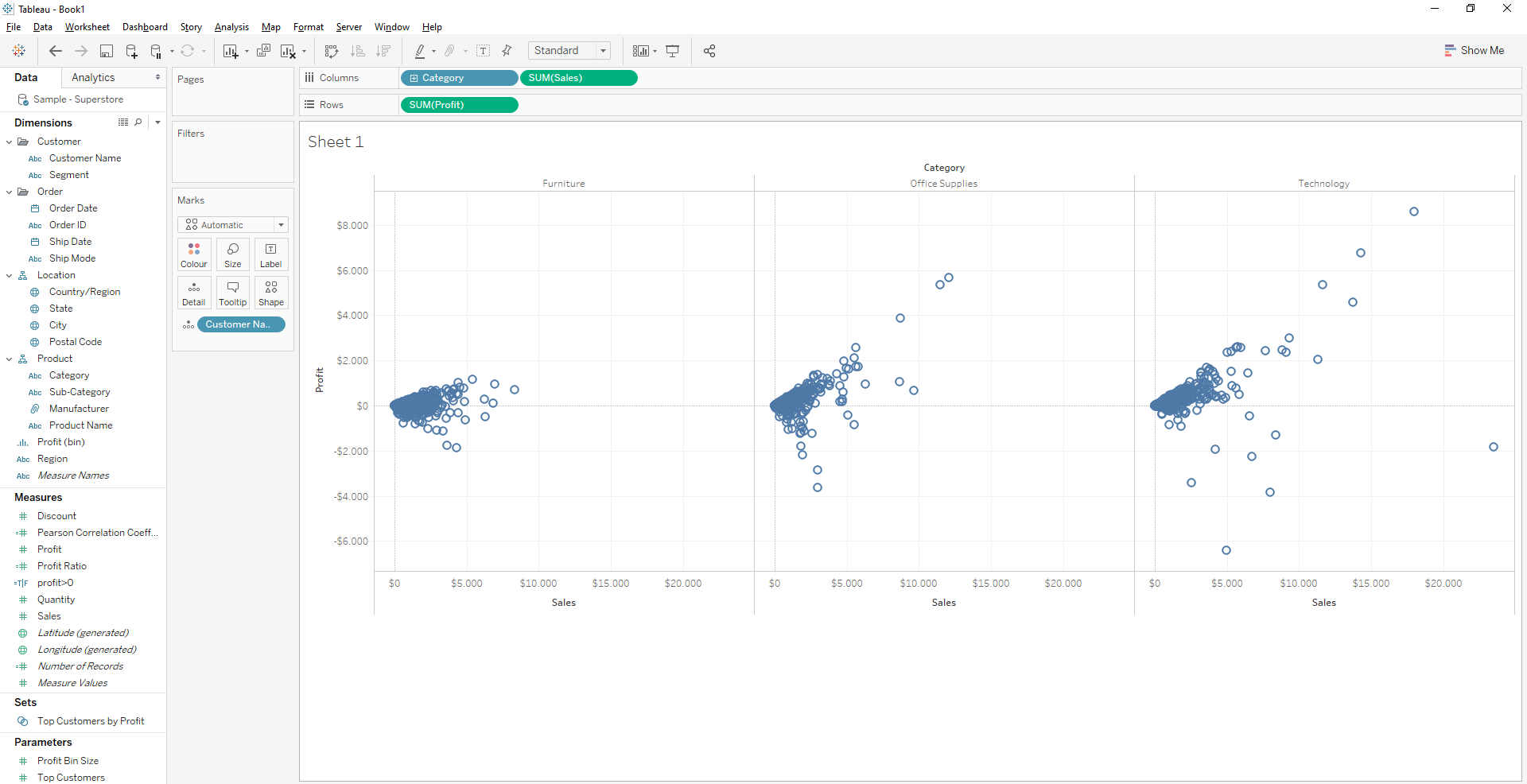Click the SUM(Profit) pill on Rows

pos(459,104)
